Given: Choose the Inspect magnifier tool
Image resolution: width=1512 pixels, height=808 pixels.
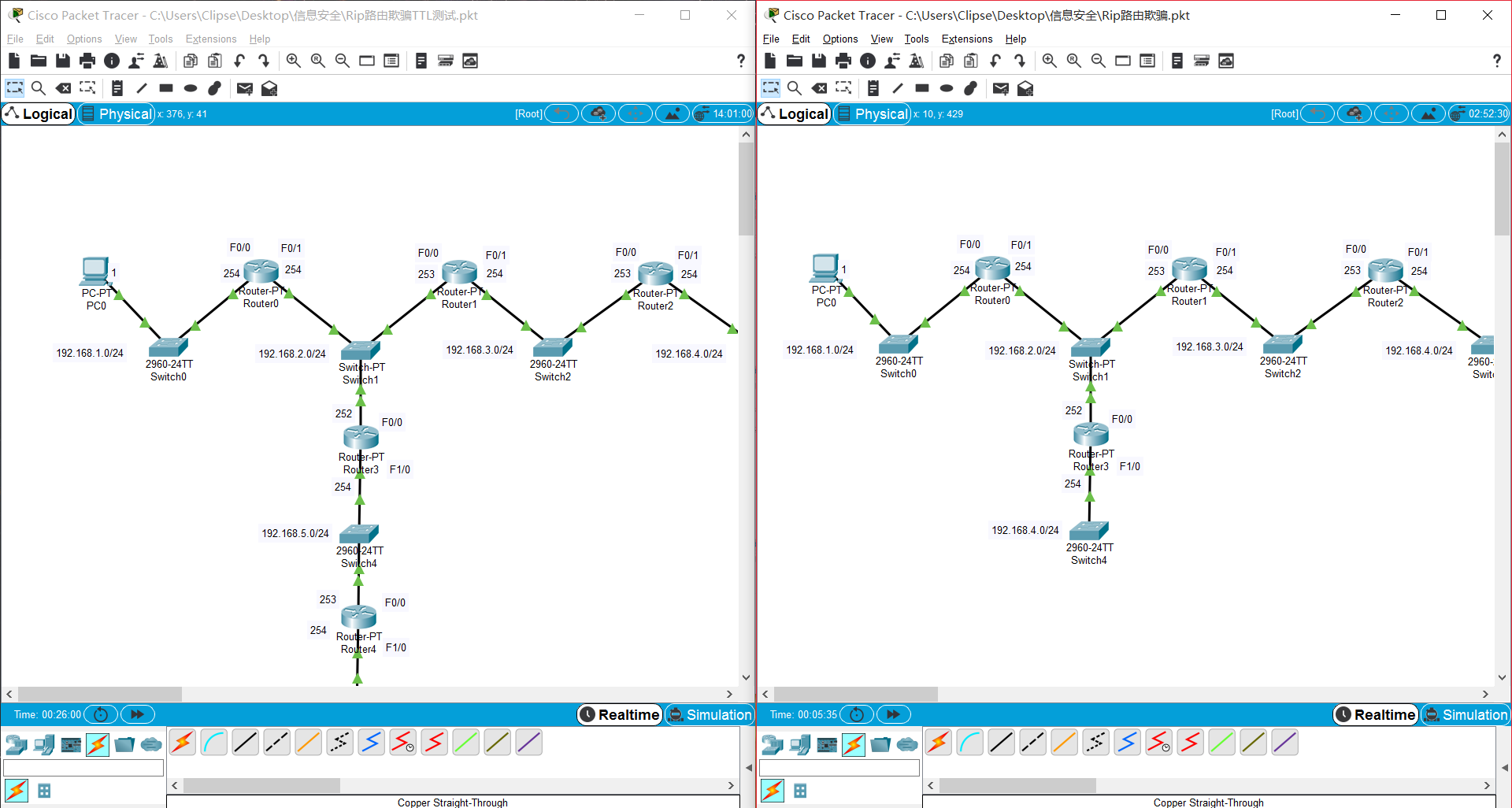Looking at the screenshot, I should click(39, 88).
